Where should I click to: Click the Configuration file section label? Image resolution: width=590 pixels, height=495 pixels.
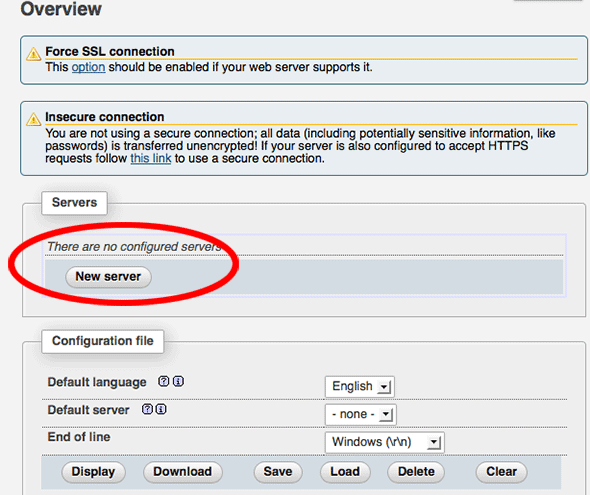(103, 341)
